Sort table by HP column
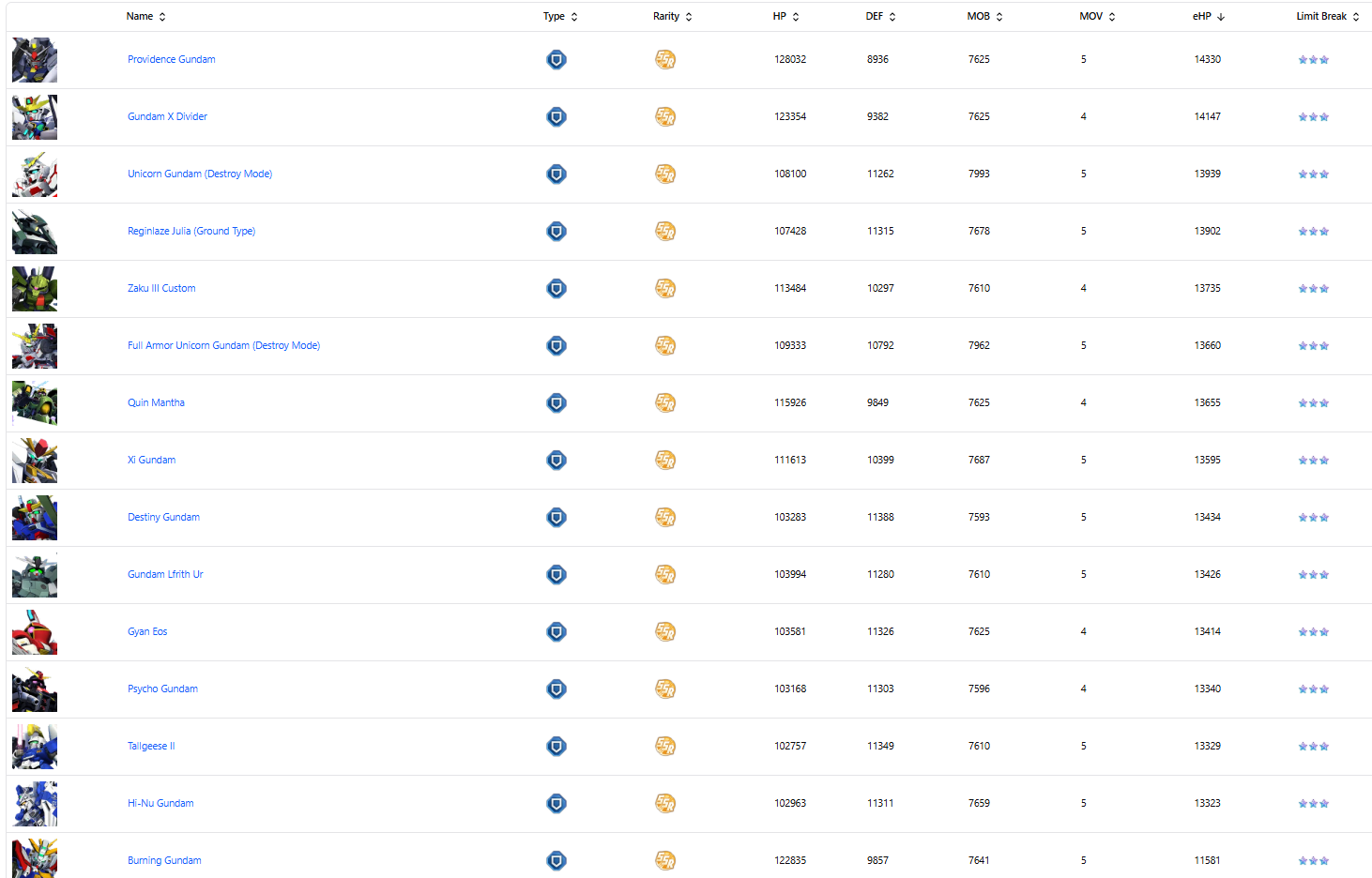Image resolution: width=1372 pixels, height=878 pixels. coord(786,17)
